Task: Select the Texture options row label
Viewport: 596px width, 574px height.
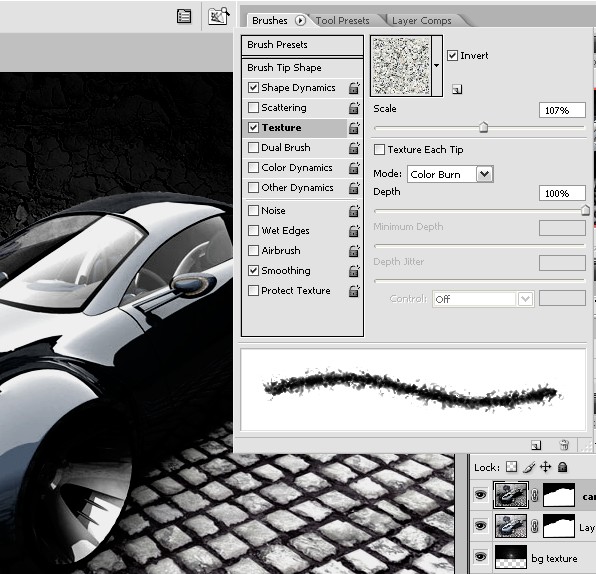Action: (281, 128)
